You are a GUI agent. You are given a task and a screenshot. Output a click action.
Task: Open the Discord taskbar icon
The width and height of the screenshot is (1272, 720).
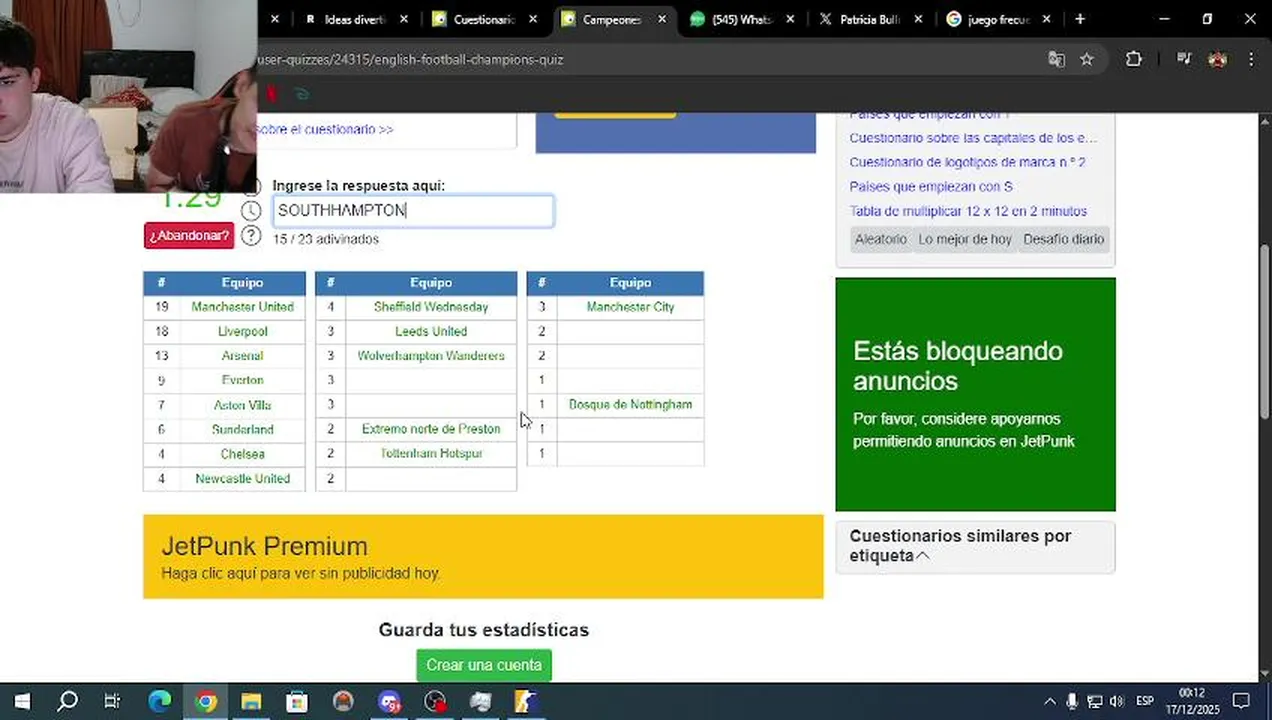click(x=389, y=701)
